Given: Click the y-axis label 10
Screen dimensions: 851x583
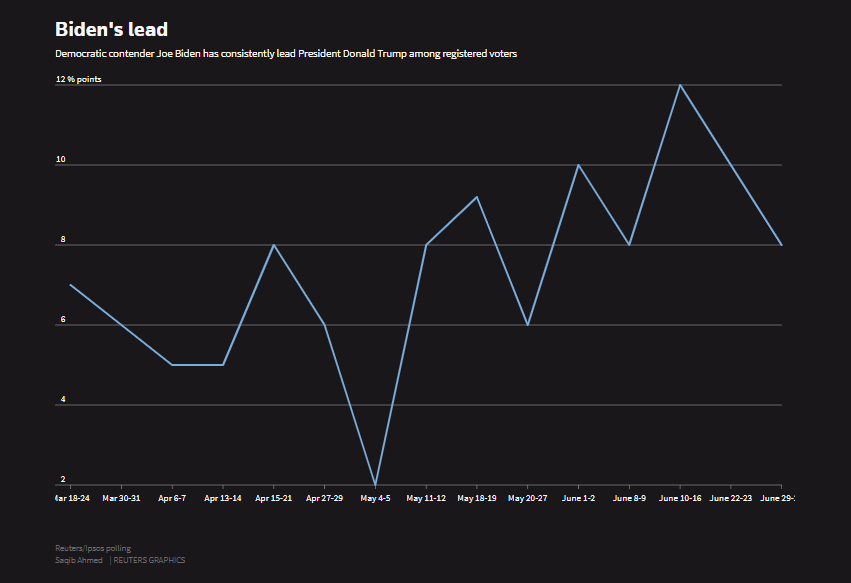Looking at the screenshot, I should (61, 159).
